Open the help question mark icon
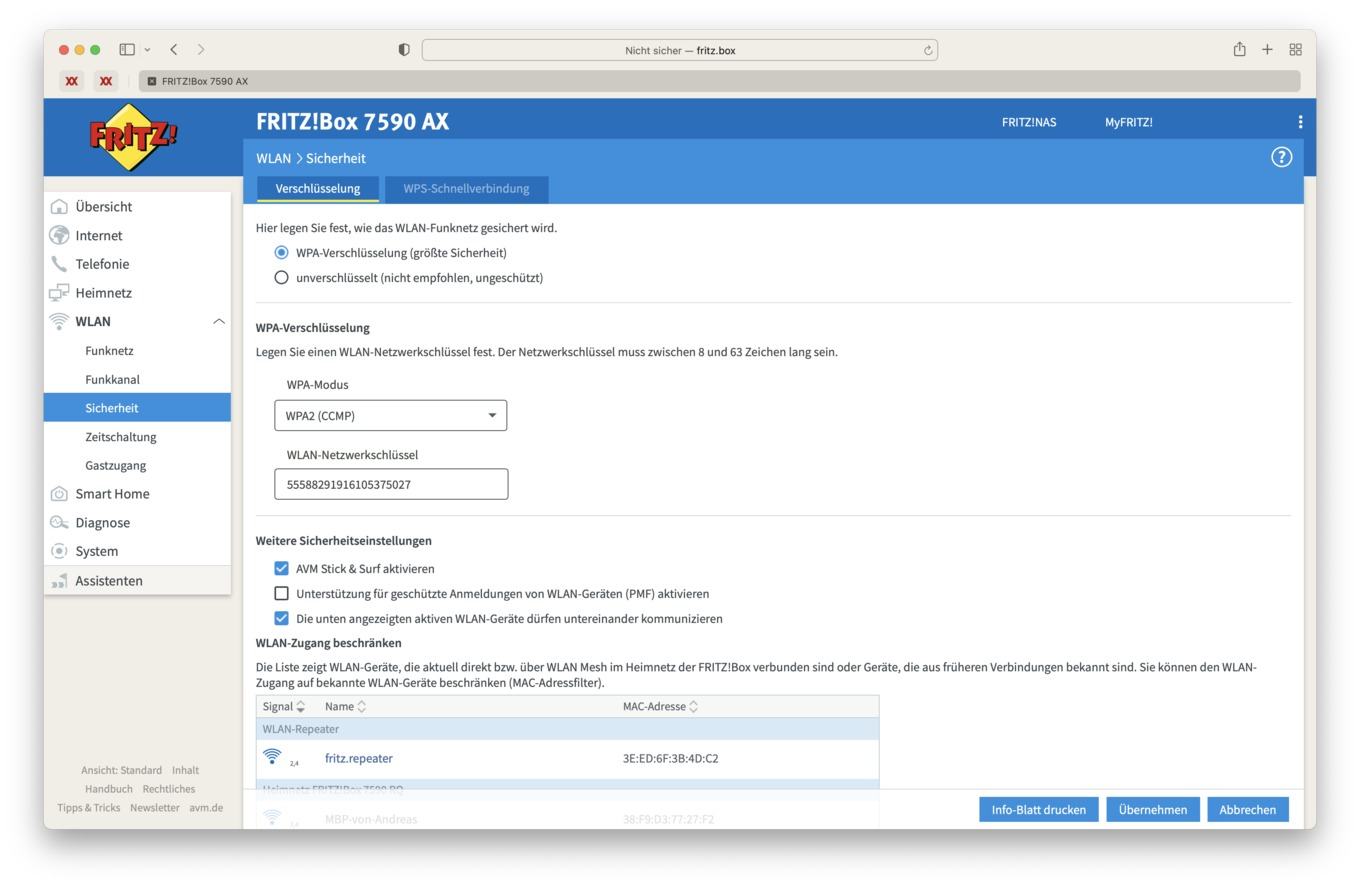Image resolution: width=1360 pixels, height=887 pixels. click(x=1281, y=157)
